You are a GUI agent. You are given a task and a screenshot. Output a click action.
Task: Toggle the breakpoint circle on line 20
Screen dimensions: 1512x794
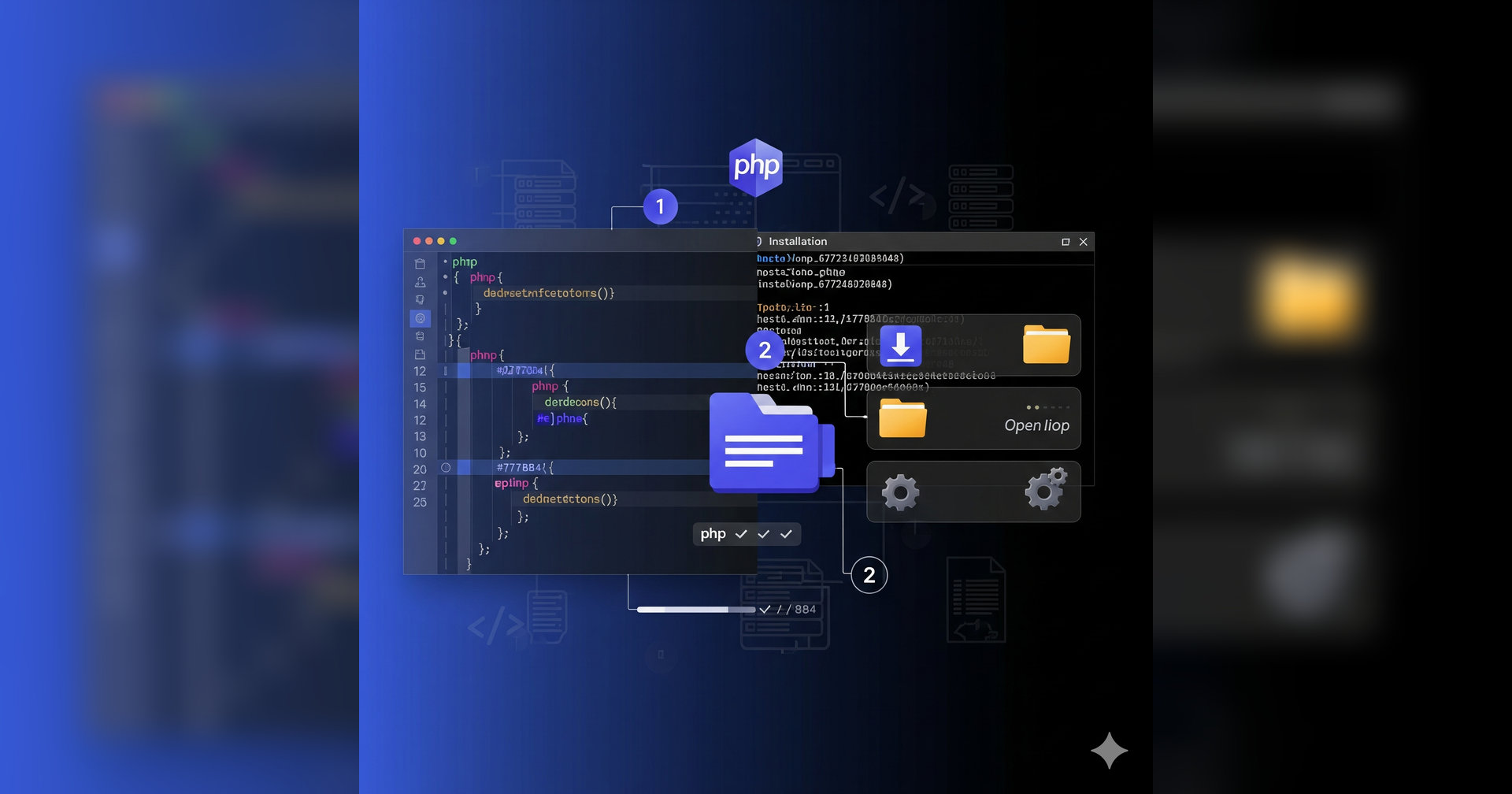[x=446, y=468]
